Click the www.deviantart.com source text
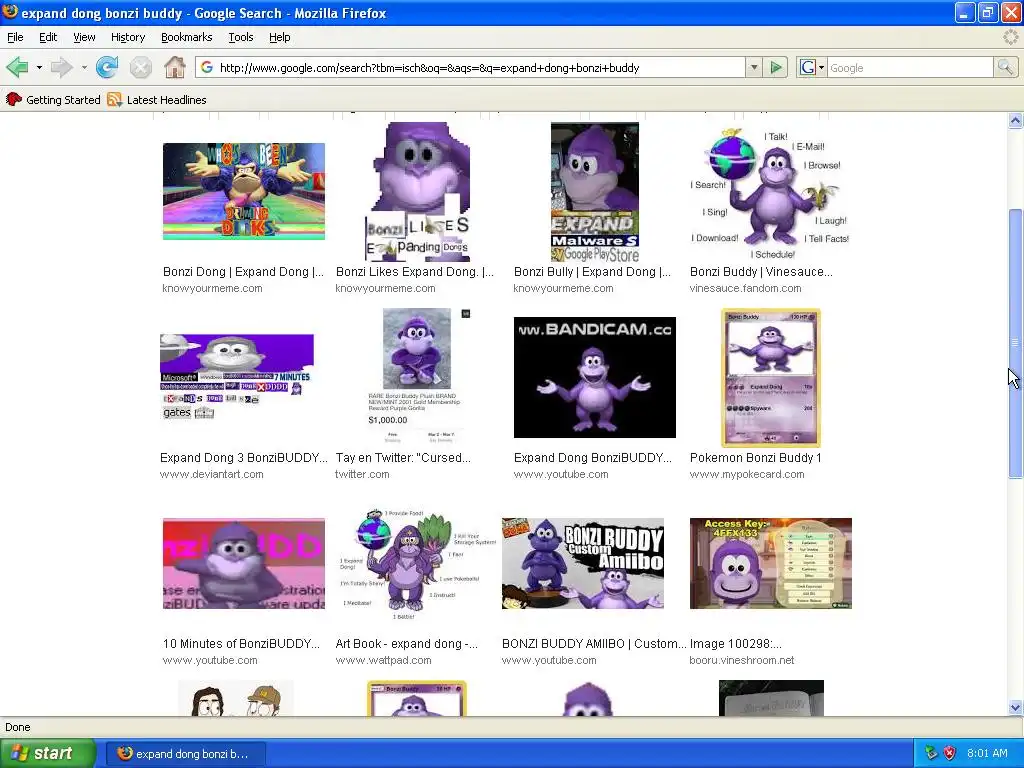 point(212,474)
